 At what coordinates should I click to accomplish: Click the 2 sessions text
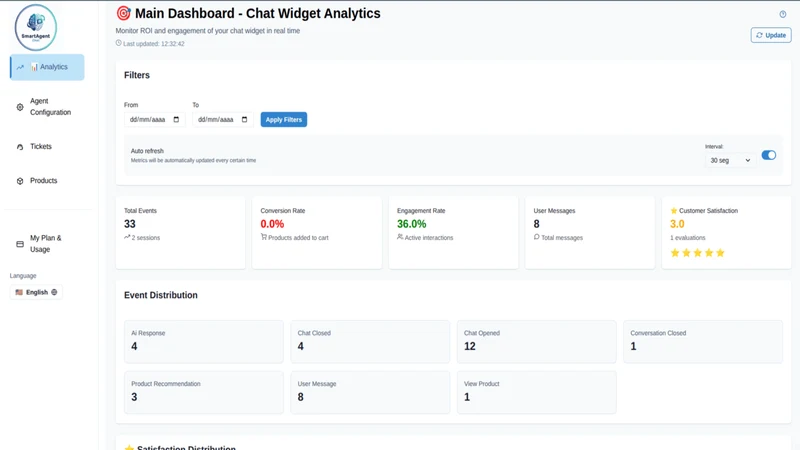point(146,238)
